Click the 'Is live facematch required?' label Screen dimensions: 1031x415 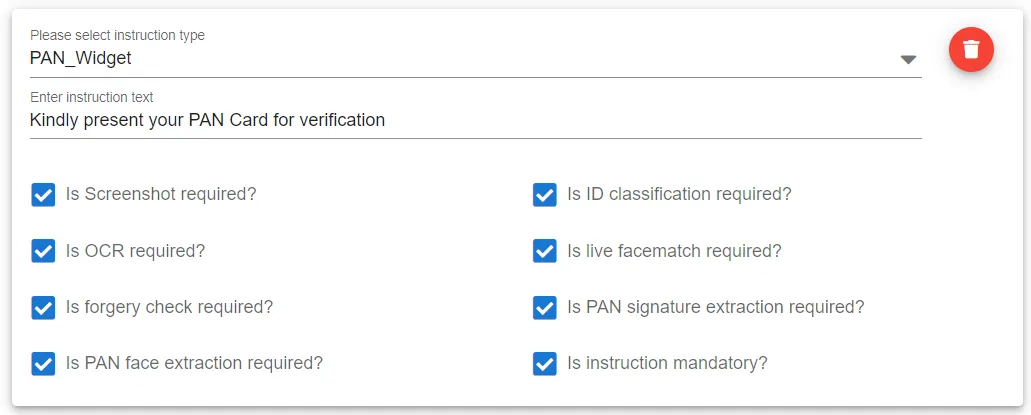(674, 251)
